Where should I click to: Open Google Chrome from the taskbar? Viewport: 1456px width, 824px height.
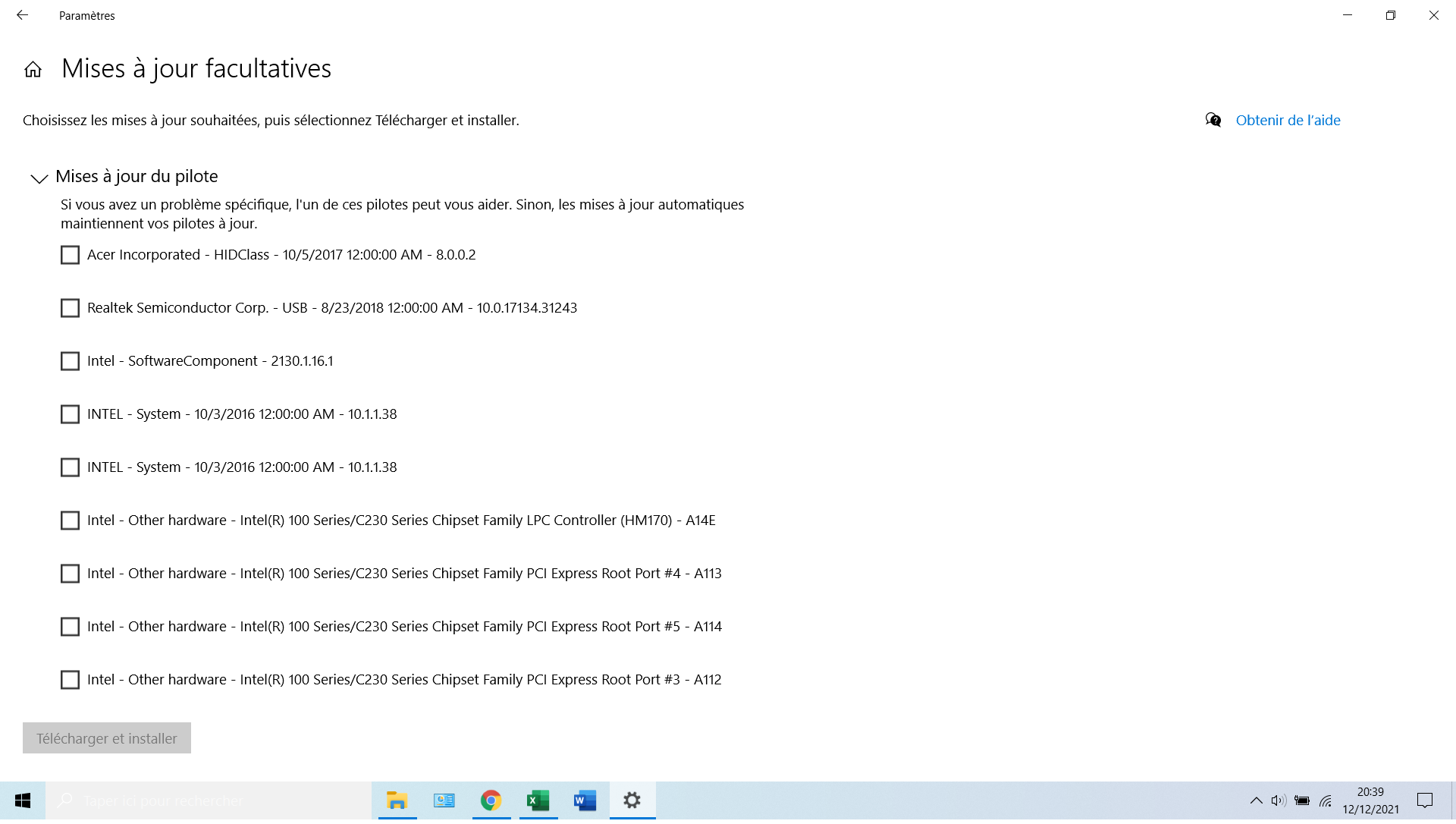pos(491,800)
